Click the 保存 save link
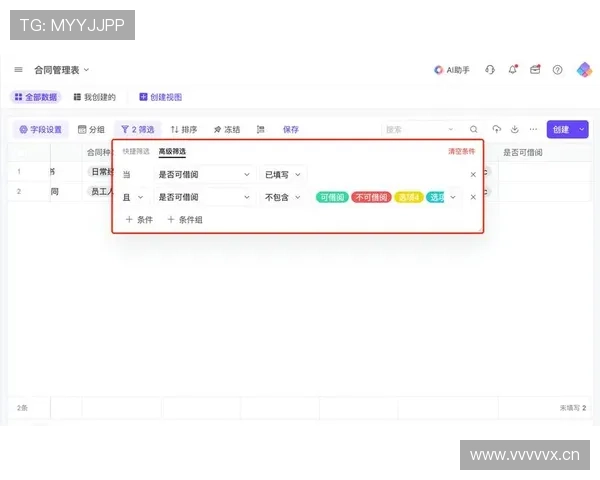 (x=291, y=130)
